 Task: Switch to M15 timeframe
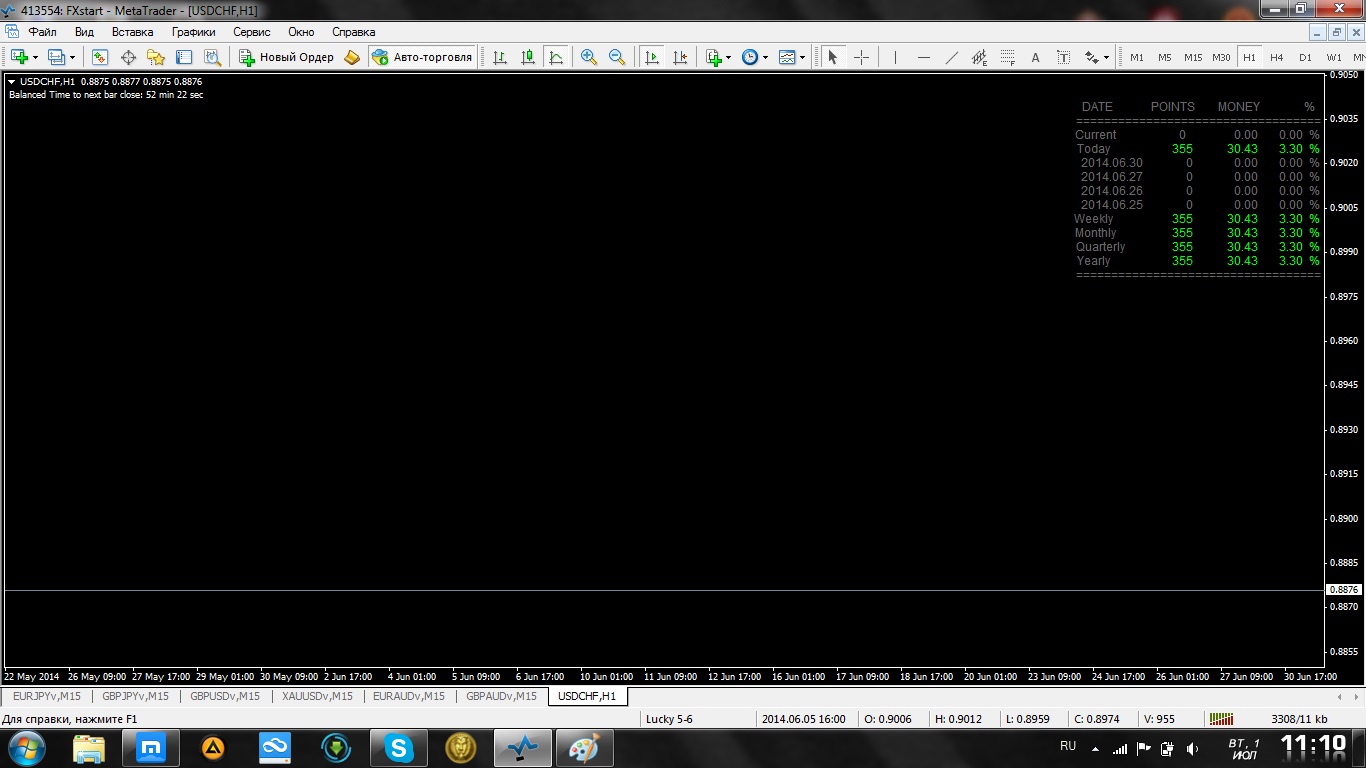(x=1193, y=57)
